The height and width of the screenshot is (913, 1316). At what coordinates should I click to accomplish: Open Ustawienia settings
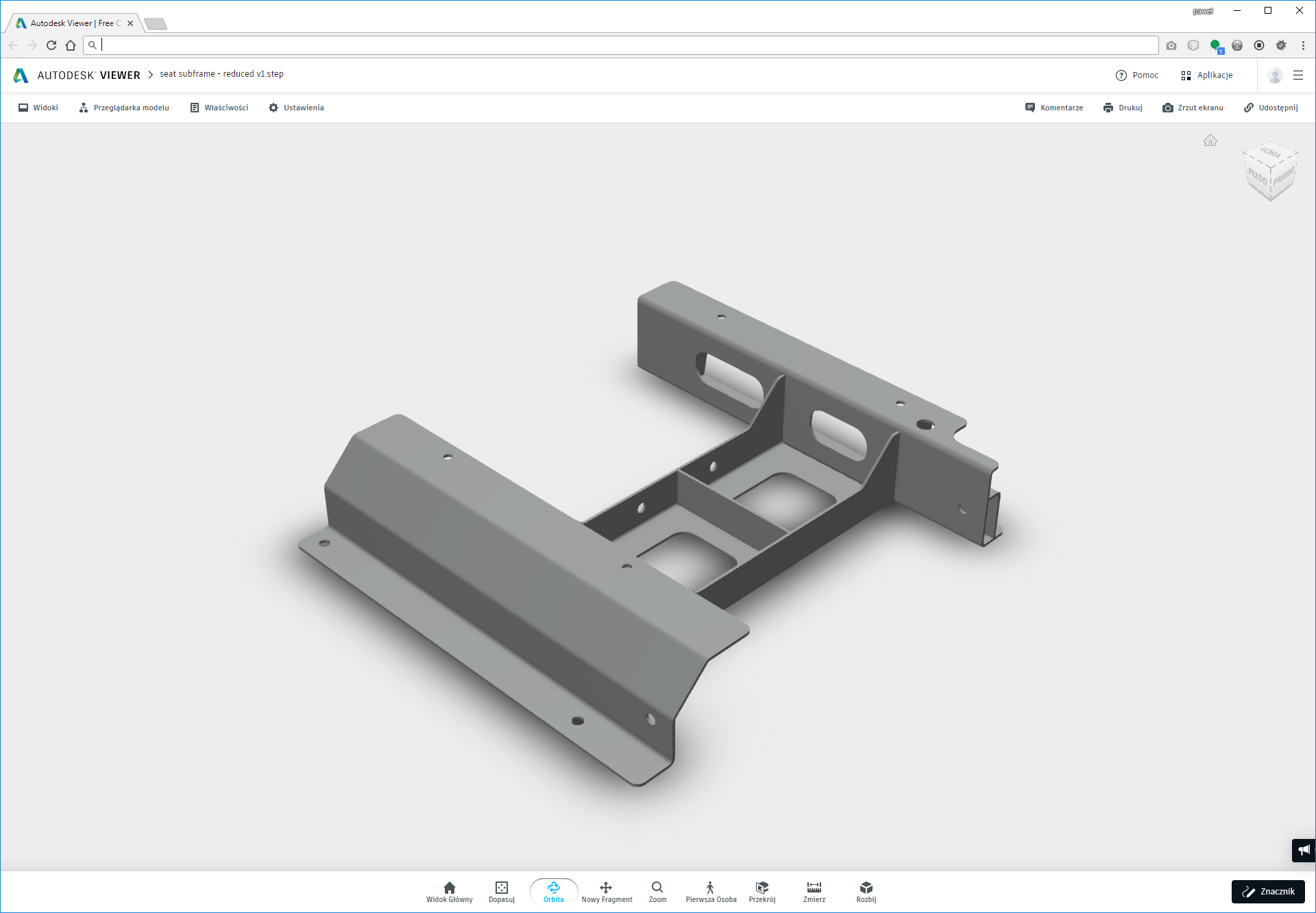(x=296, y=108)
